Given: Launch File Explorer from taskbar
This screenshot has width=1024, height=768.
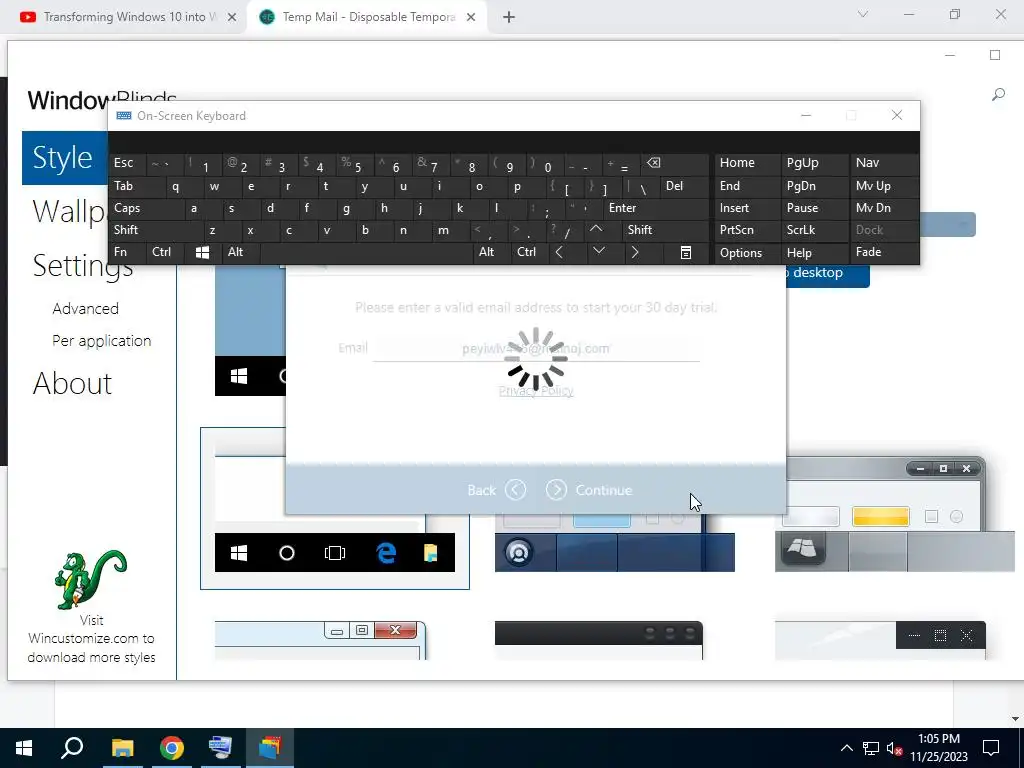Looking at the screenshot, I should (122, 748).
